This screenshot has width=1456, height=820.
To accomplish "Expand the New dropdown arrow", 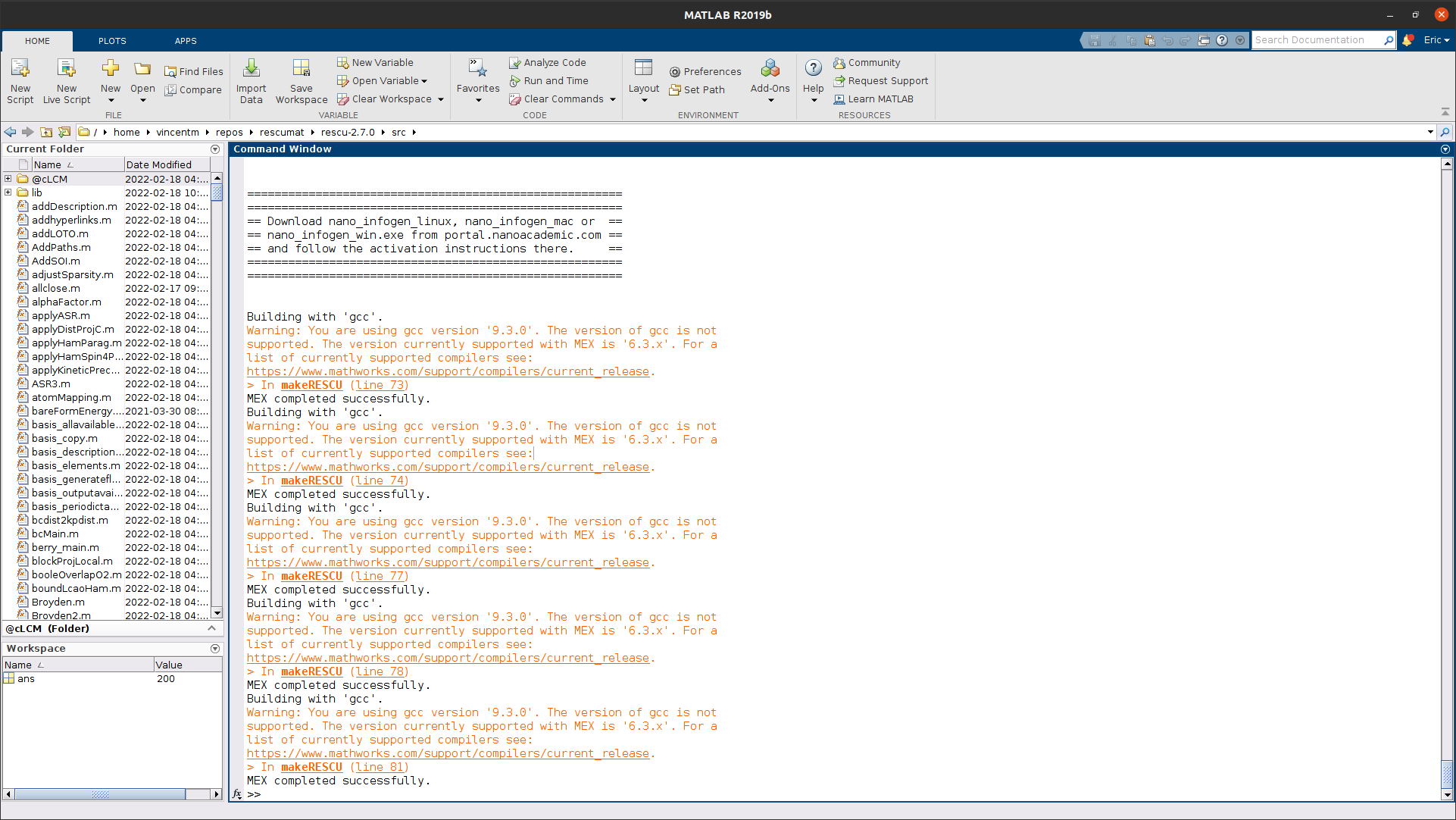I will click(111, 100).
